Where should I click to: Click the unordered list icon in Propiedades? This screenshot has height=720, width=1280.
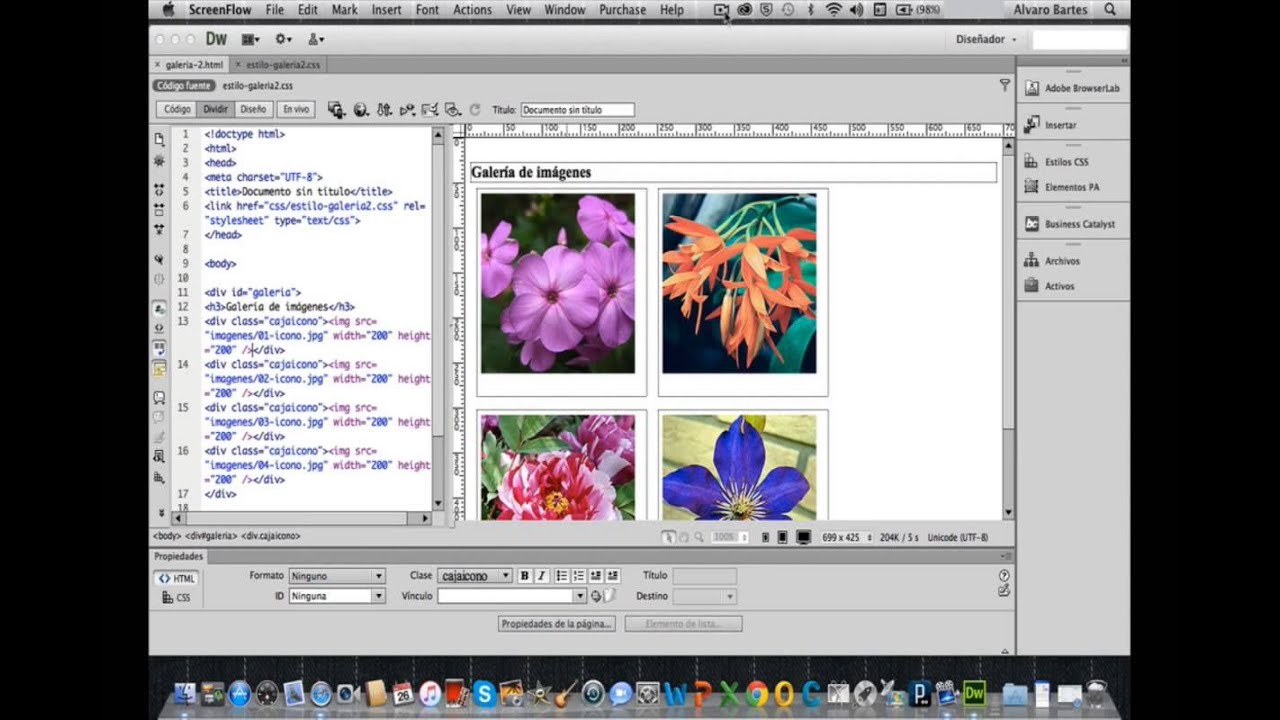(562, 576)
